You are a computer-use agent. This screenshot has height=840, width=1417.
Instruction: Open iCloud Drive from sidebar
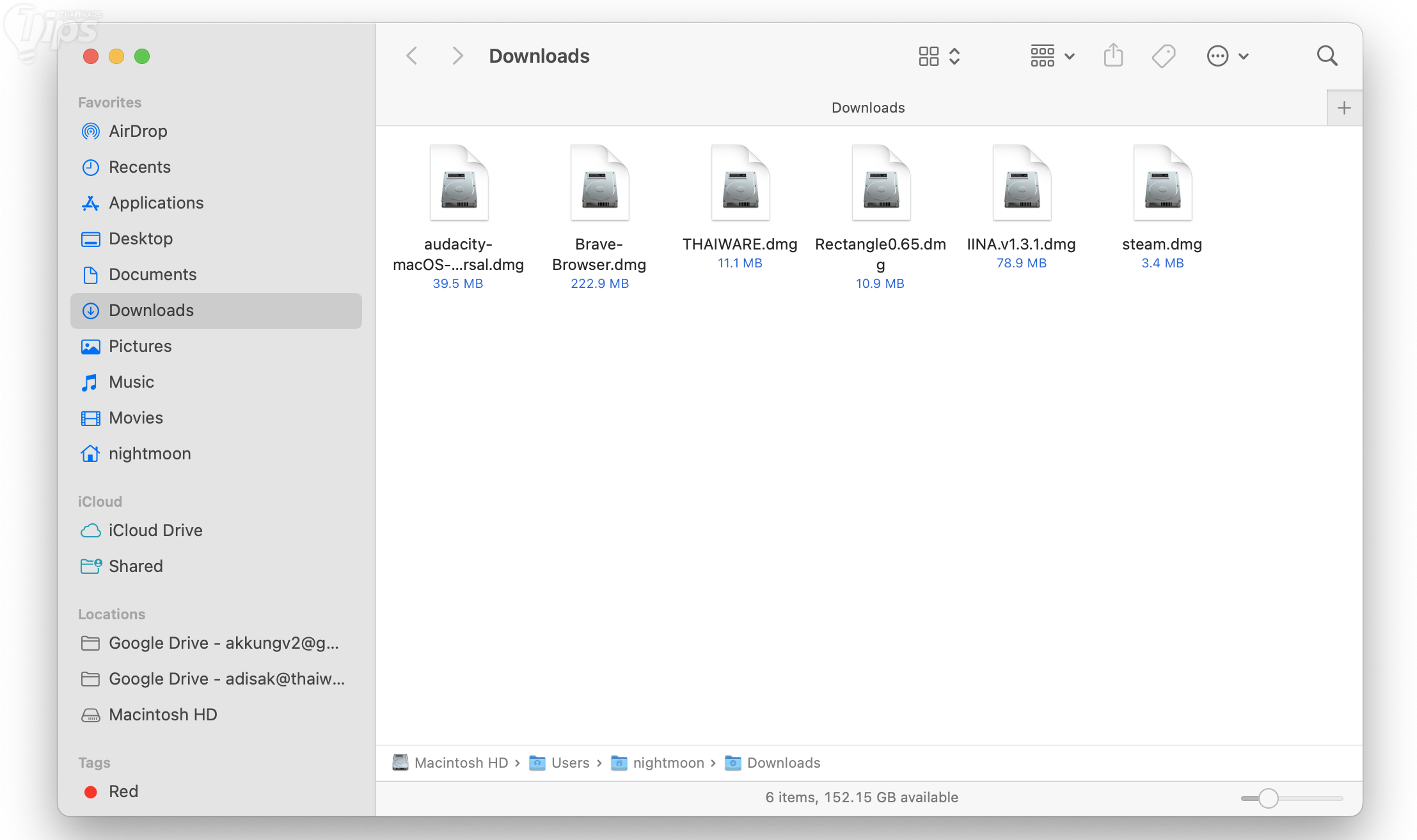tap(155, 530)
